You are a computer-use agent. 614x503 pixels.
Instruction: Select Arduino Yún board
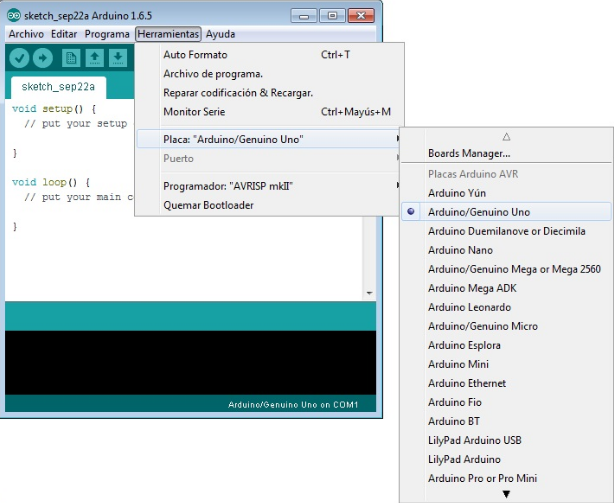tap(506, 193)
